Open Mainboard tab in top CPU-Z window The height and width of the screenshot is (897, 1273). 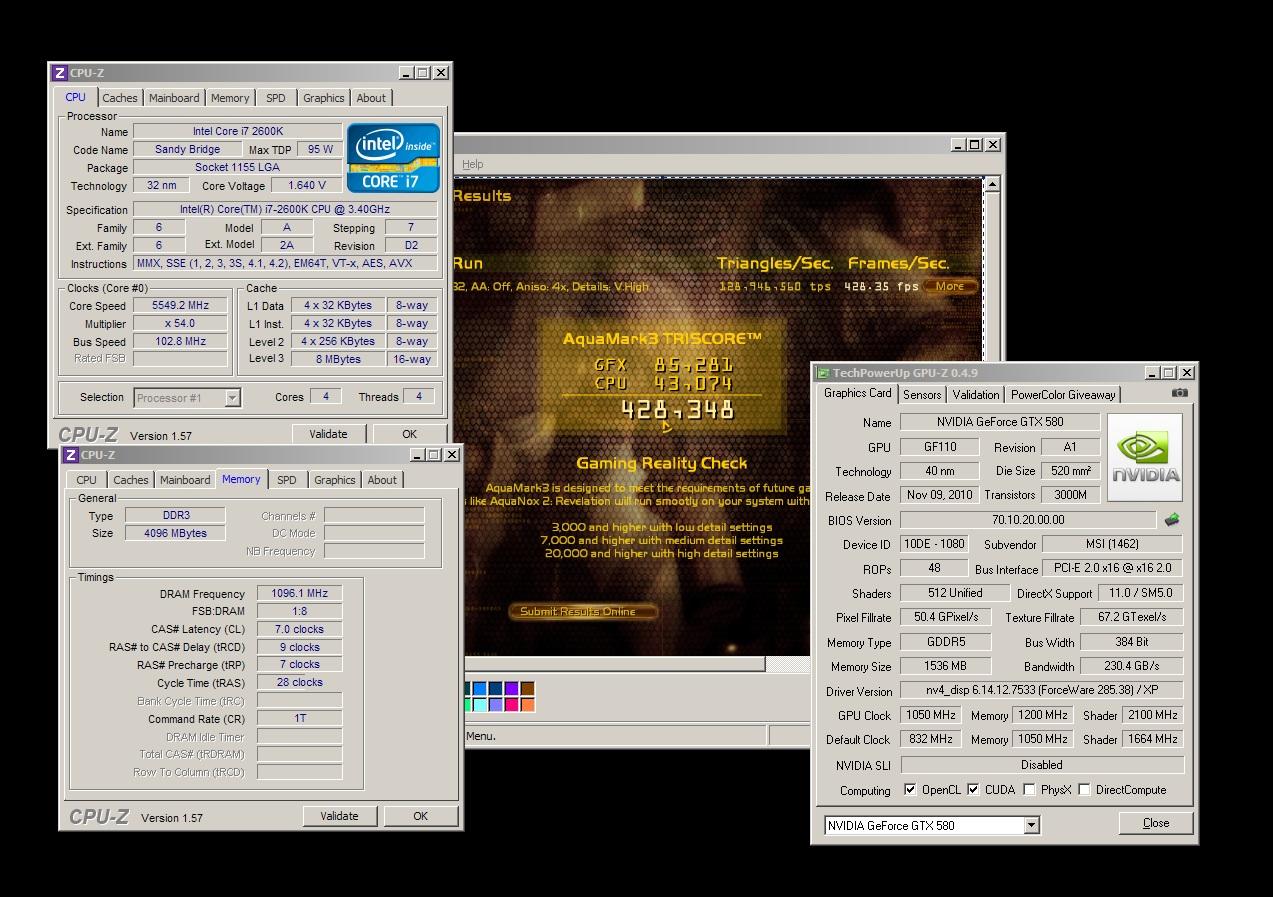coord(174,98)
